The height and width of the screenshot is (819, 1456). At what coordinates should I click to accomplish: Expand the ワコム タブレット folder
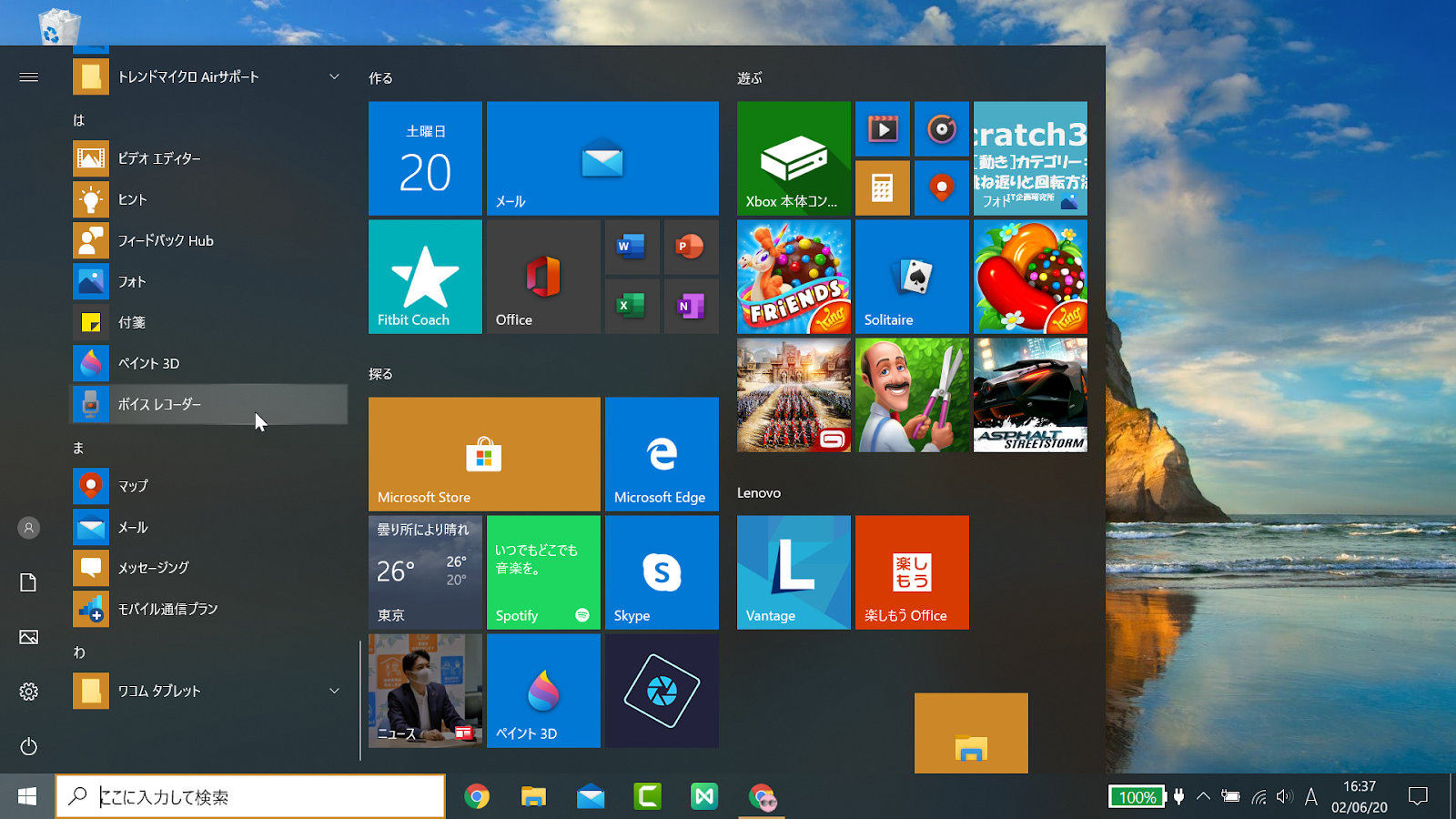[x=209, y=691]
